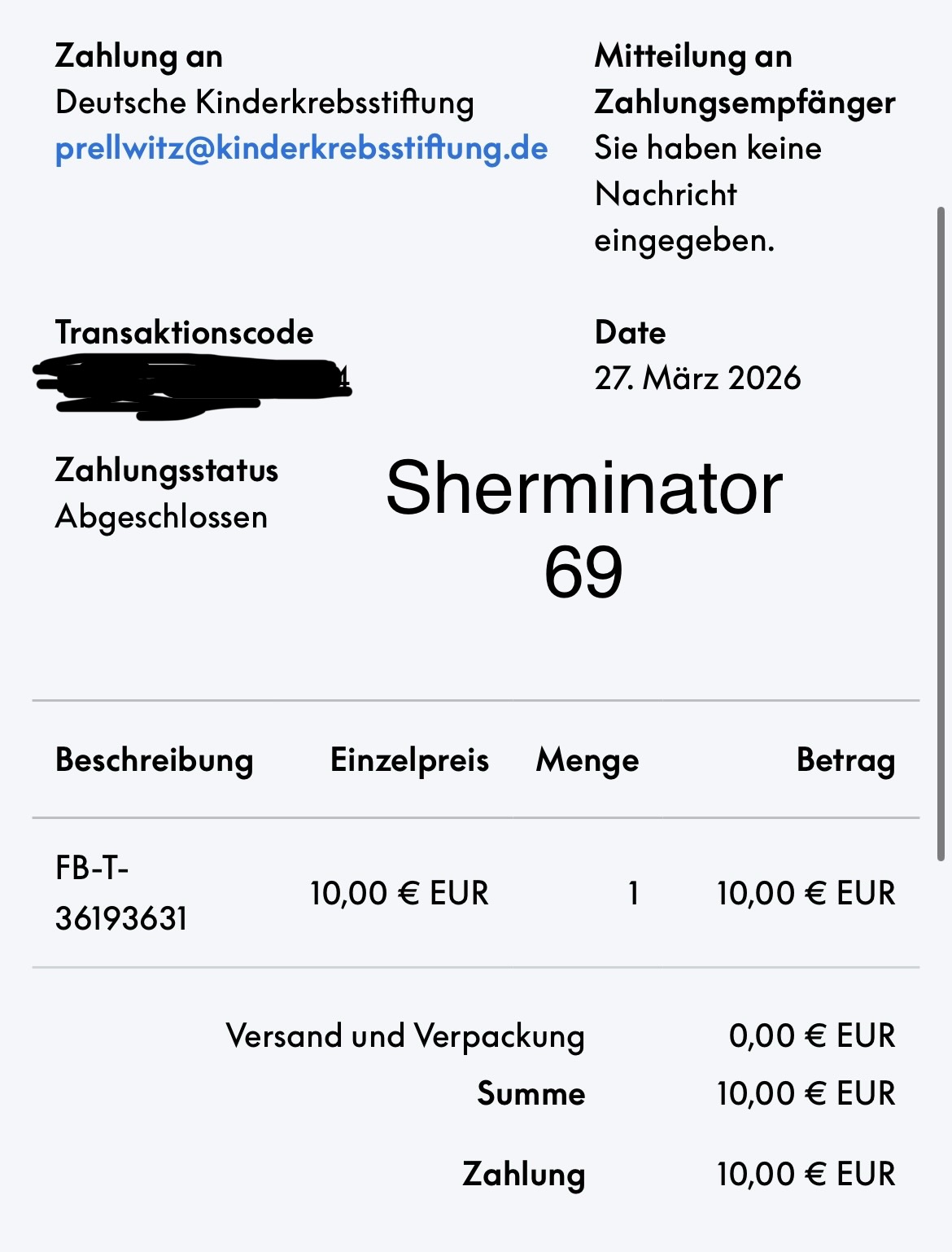Click the vertical scrollbar on the right
This screenshot has height=1252, width=952.
(x=941, y=529)
